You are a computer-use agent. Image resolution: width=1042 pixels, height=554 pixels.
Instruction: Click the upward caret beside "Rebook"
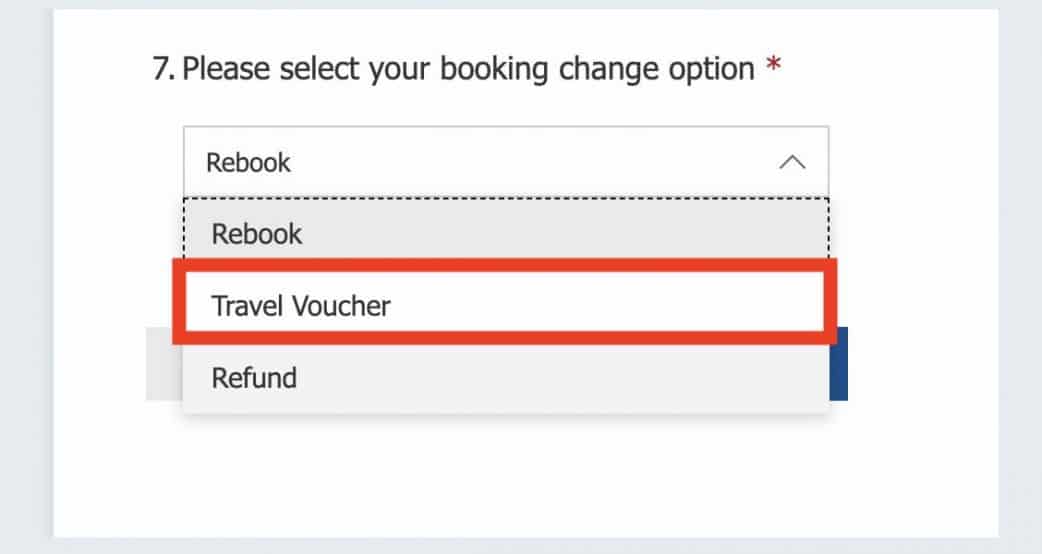coord(792,162)
